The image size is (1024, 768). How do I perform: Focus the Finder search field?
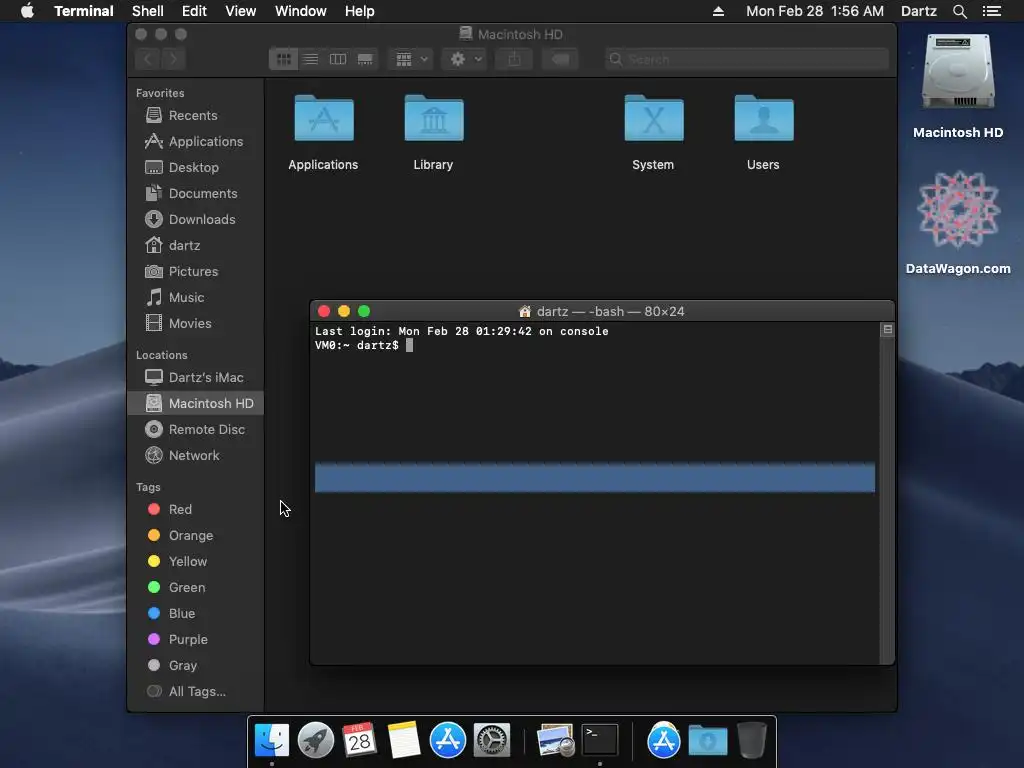746,59
